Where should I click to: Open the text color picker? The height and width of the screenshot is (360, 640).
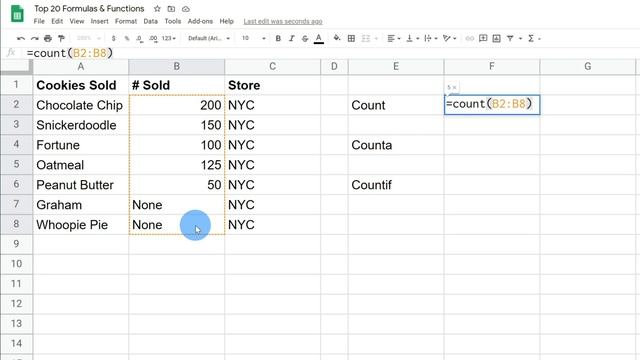click(319, 38)
